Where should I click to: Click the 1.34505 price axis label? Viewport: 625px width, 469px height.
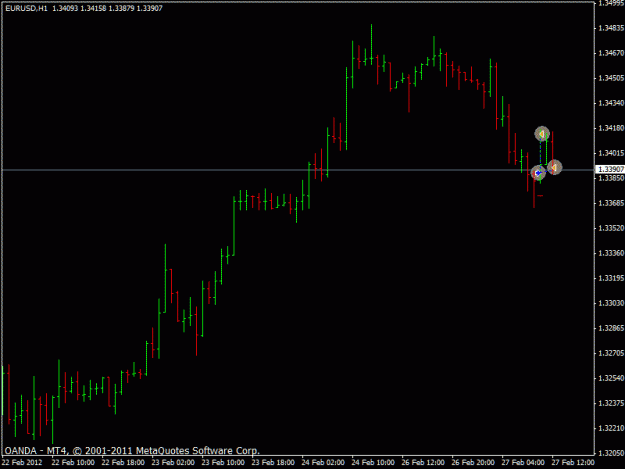(611, 78)
